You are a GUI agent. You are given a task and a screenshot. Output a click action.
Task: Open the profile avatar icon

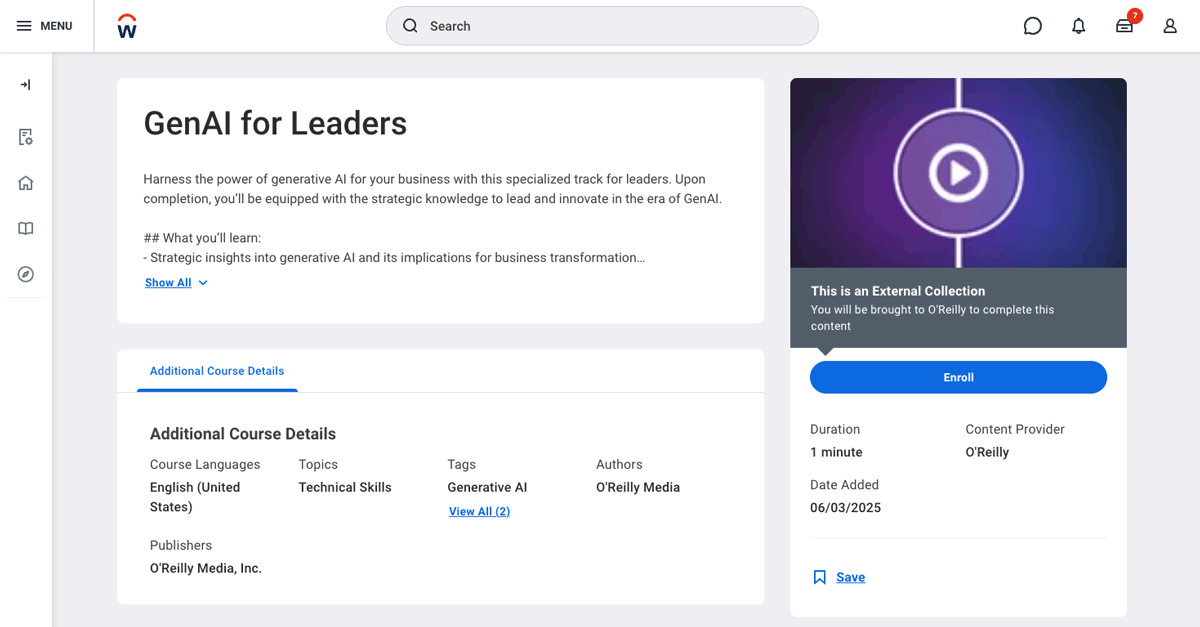click(1170, 26)
